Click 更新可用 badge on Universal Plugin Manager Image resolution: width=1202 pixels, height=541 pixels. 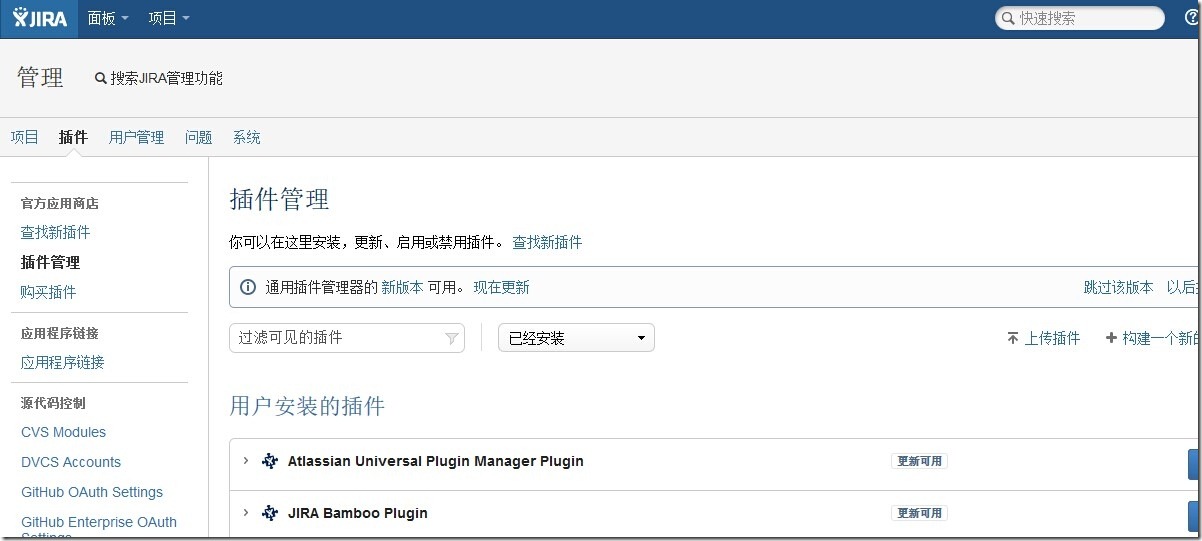tap(919, 461)
